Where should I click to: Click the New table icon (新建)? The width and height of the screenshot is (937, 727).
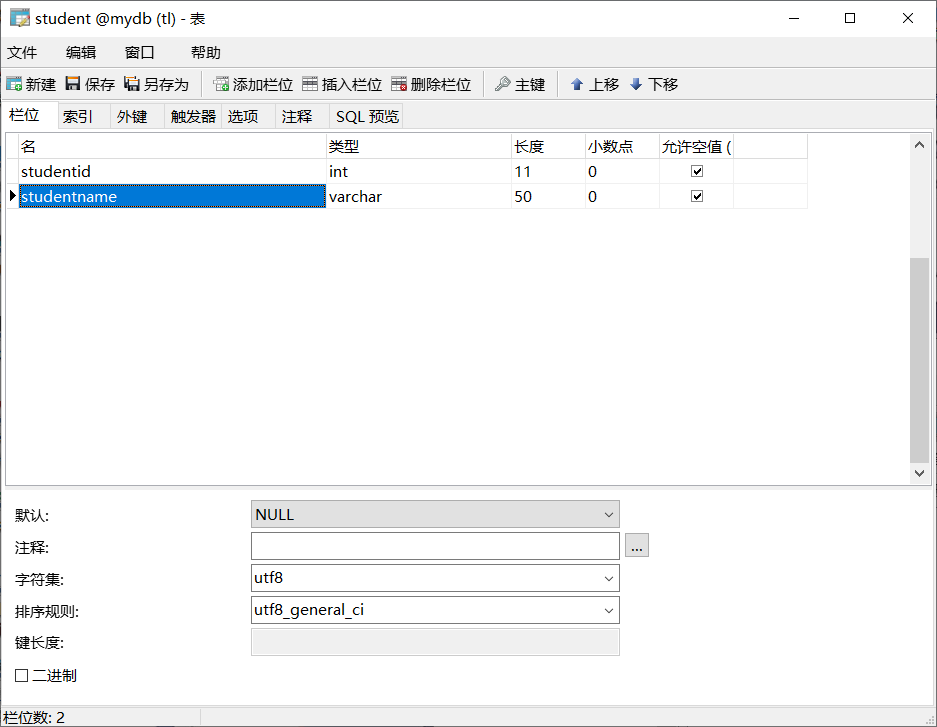14,84
